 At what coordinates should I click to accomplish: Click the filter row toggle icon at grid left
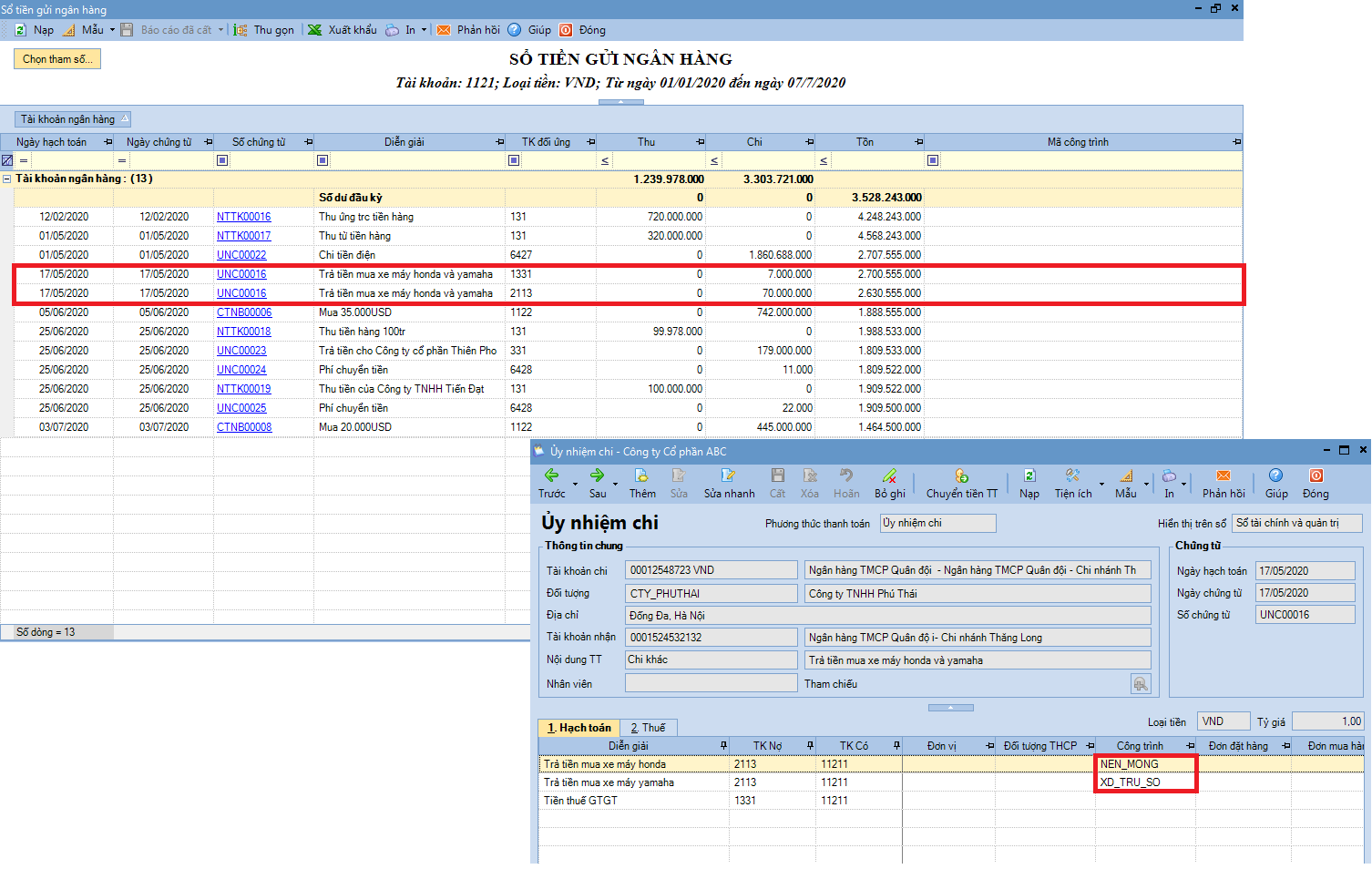[x=7, y=160]
